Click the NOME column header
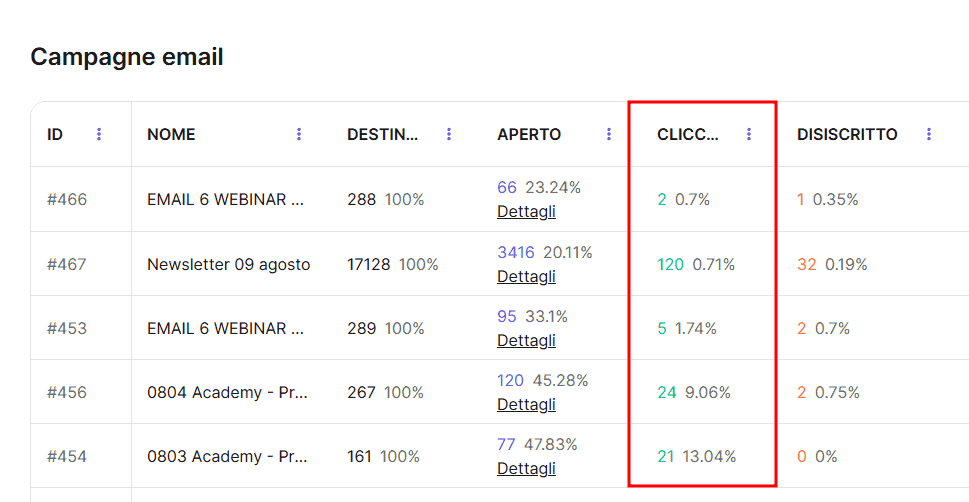This screenshot has width=969, height=502. point(171,134)
